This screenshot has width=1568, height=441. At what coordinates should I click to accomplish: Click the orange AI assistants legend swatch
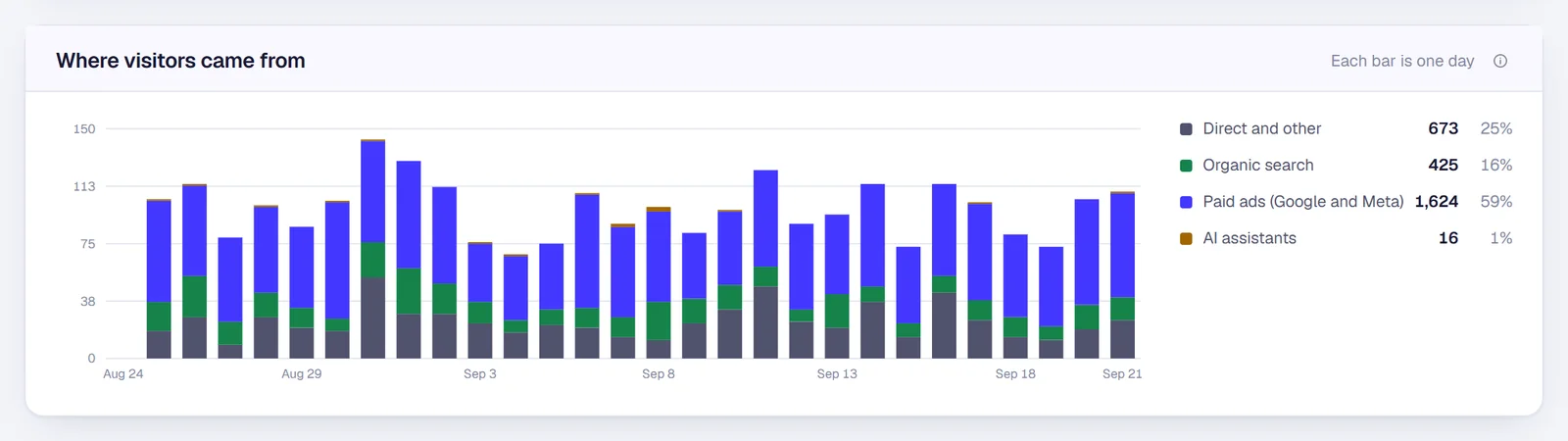point(1186,238)
